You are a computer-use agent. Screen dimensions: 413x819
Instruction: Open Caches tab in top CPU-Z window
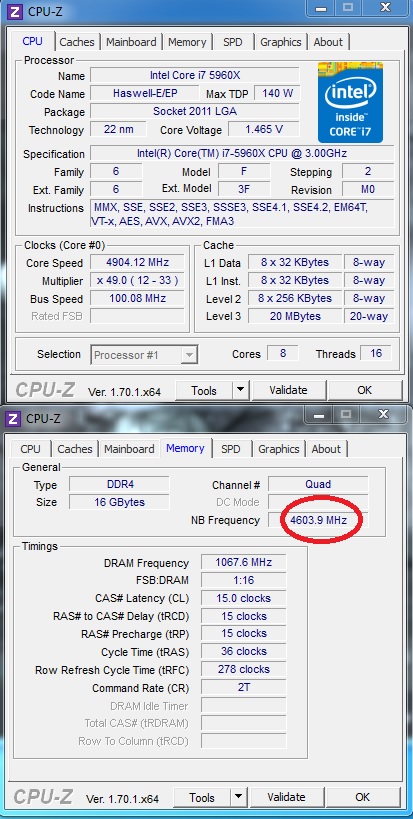tap(77, 42)
